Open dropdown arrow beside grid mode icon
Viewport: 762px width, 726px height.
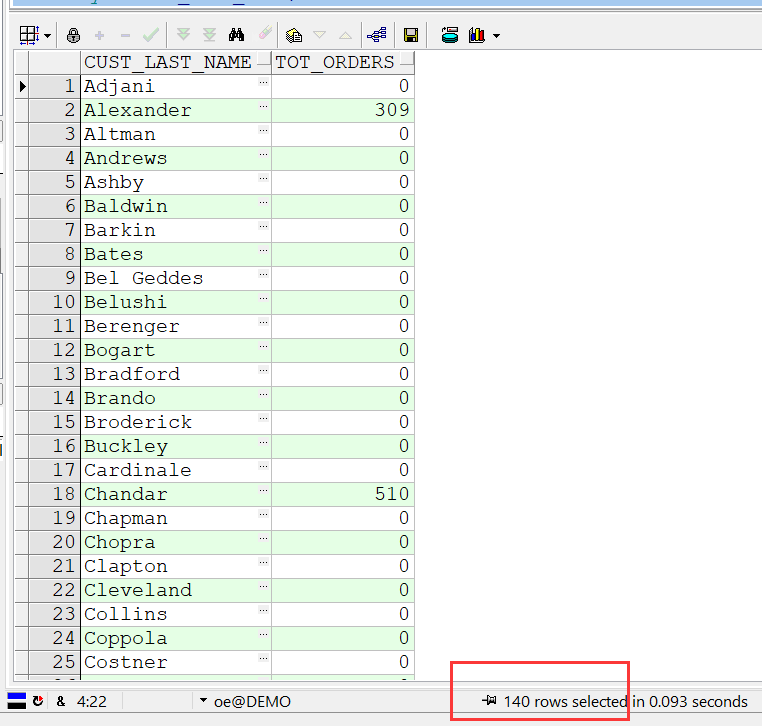(47, 36)
